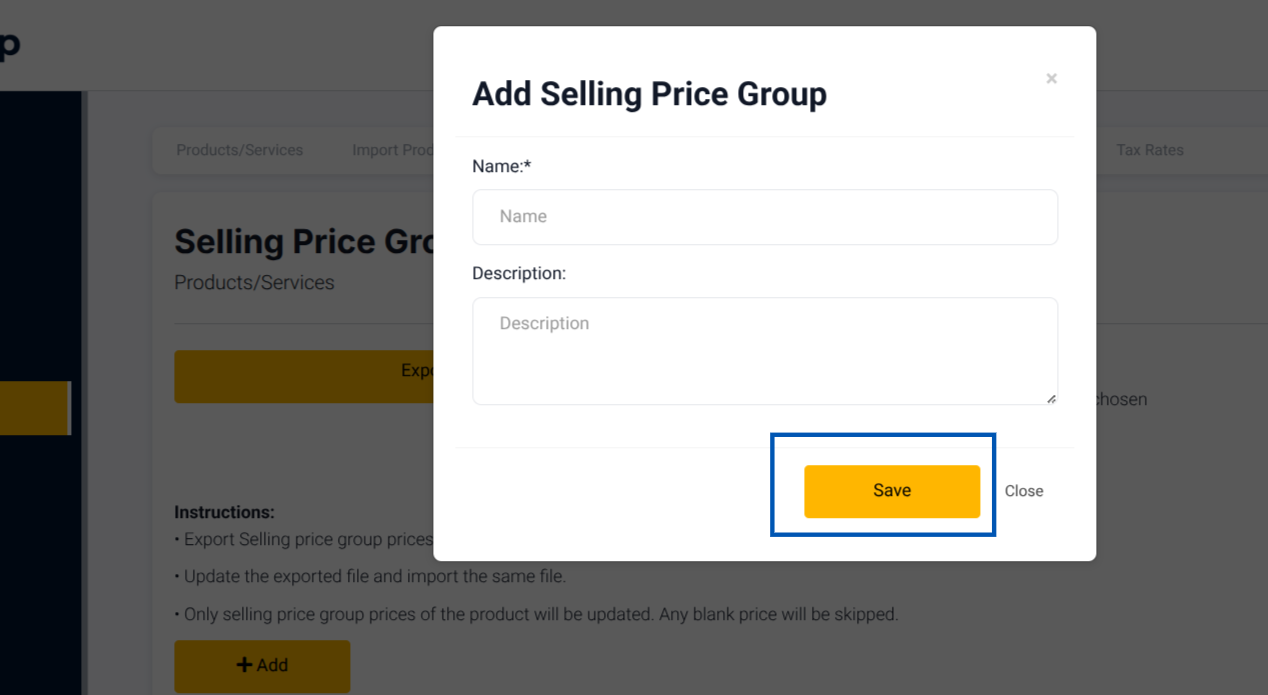Go to the Tax Rates tab

coord(1150,150)
